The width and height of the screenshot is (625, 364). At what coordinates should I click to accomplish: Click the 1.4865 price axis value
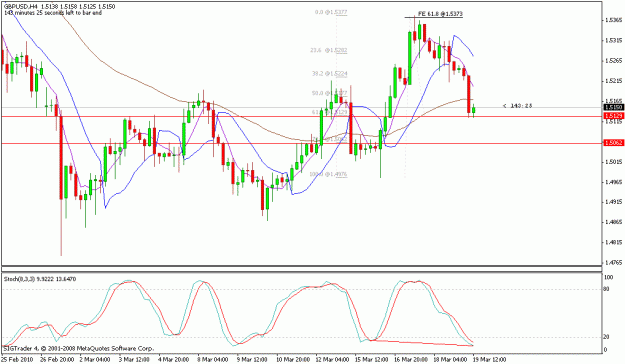613,222
